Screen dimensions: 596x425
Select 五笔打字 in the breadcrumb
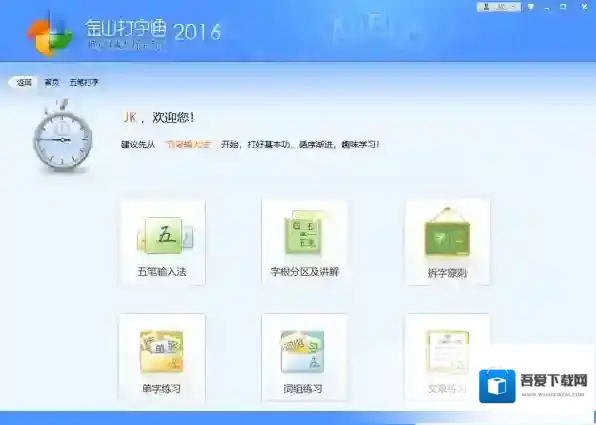(84, 82)
